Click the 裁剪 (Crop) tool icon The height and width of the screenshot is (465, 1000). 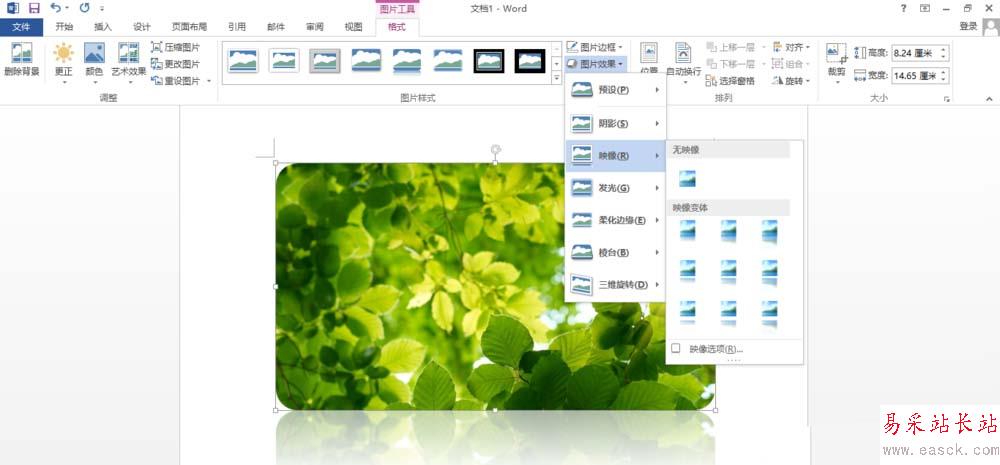point(836,54)
